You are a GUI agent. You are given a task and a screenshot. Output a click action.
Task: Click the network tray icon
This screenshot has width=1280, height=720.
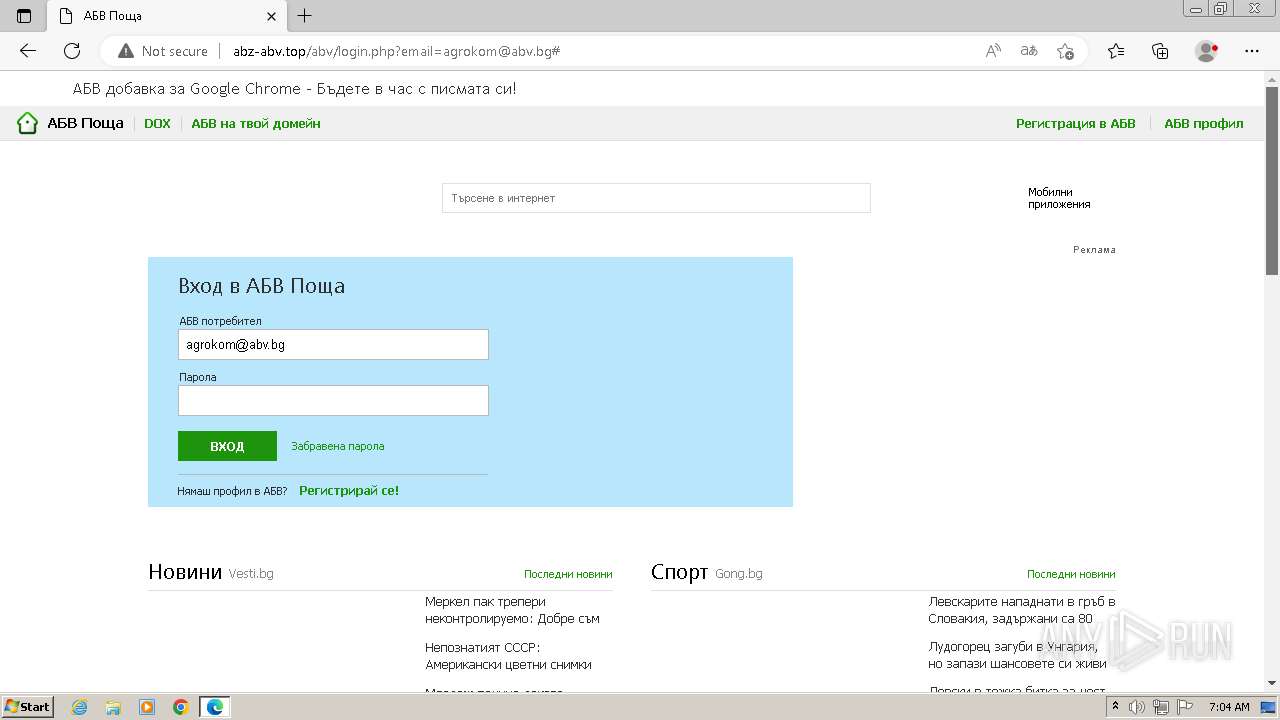point(1160,707)
